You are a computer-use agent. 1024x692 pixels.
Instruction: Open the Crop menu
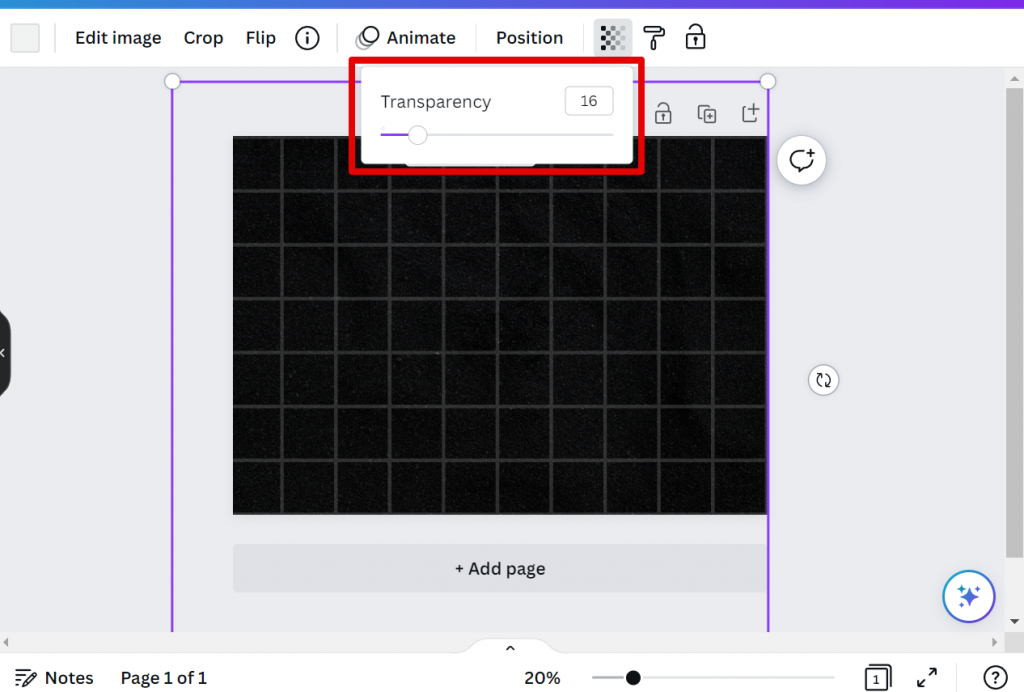point(203,37)
